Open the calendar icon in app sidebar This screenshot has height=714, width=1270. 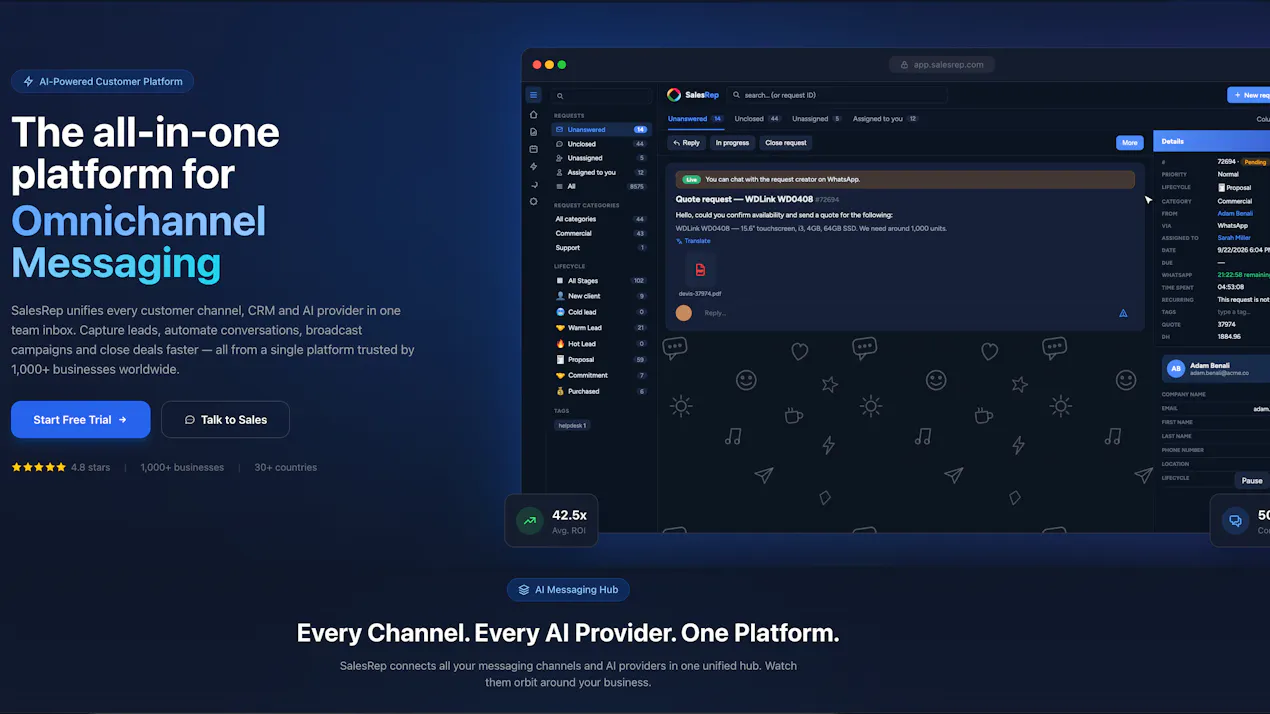coord(534,149)
